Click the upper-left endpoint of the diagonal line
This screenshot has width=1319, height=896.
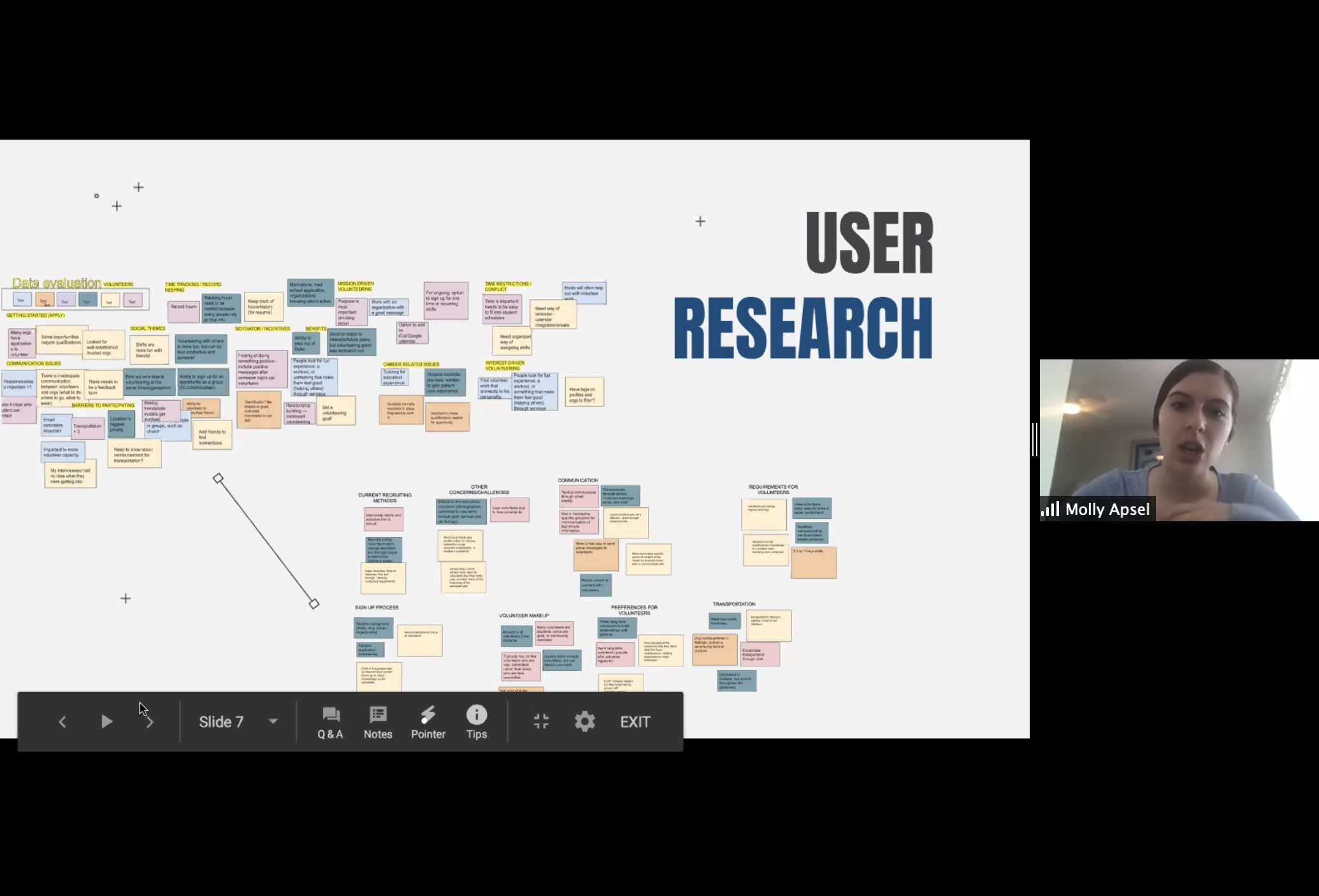(x=218, y=478)
